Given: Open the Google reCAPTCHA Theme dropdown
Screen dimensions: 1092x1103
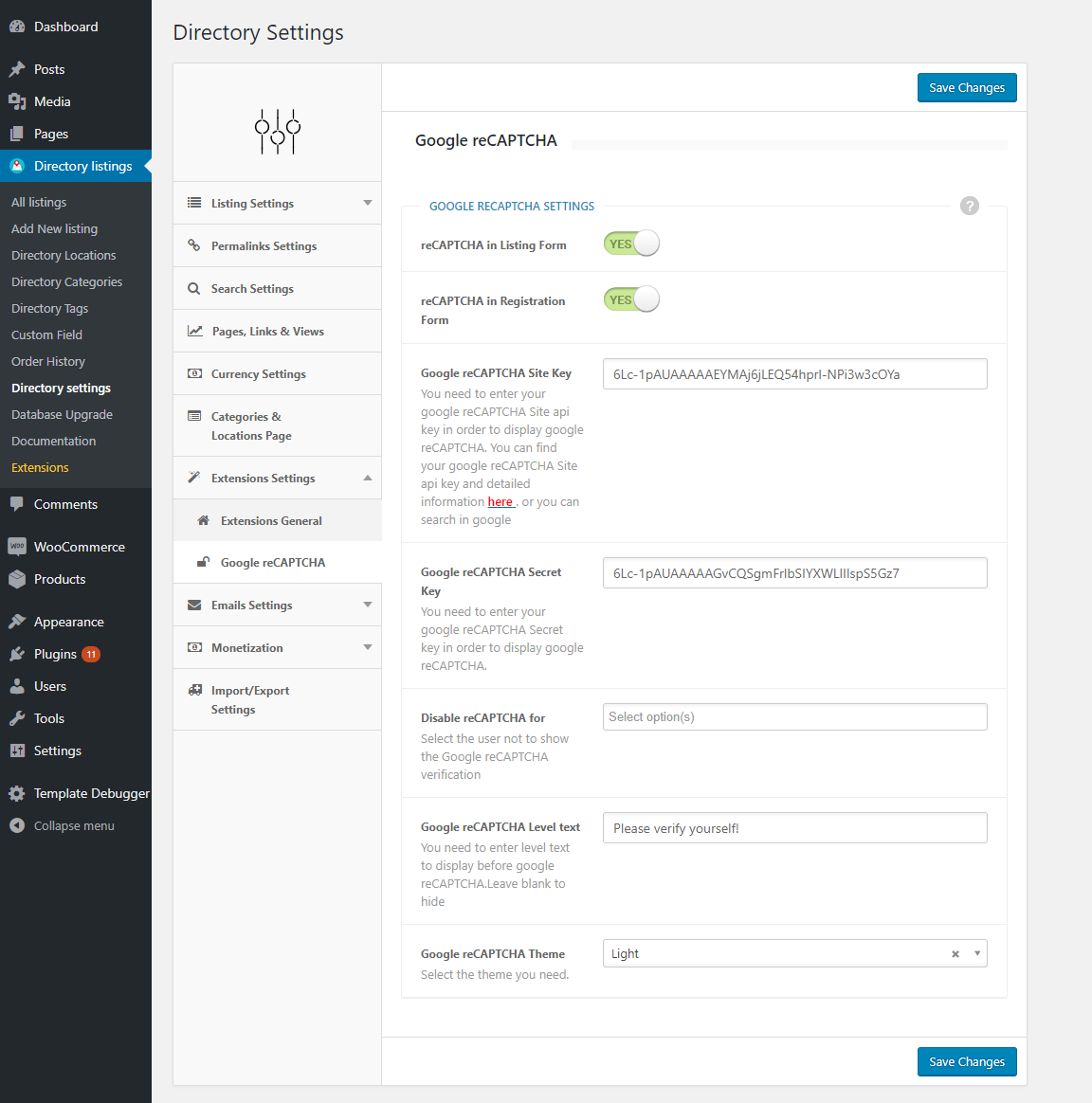Looking at the screenshot, I should tap(977, 953).
